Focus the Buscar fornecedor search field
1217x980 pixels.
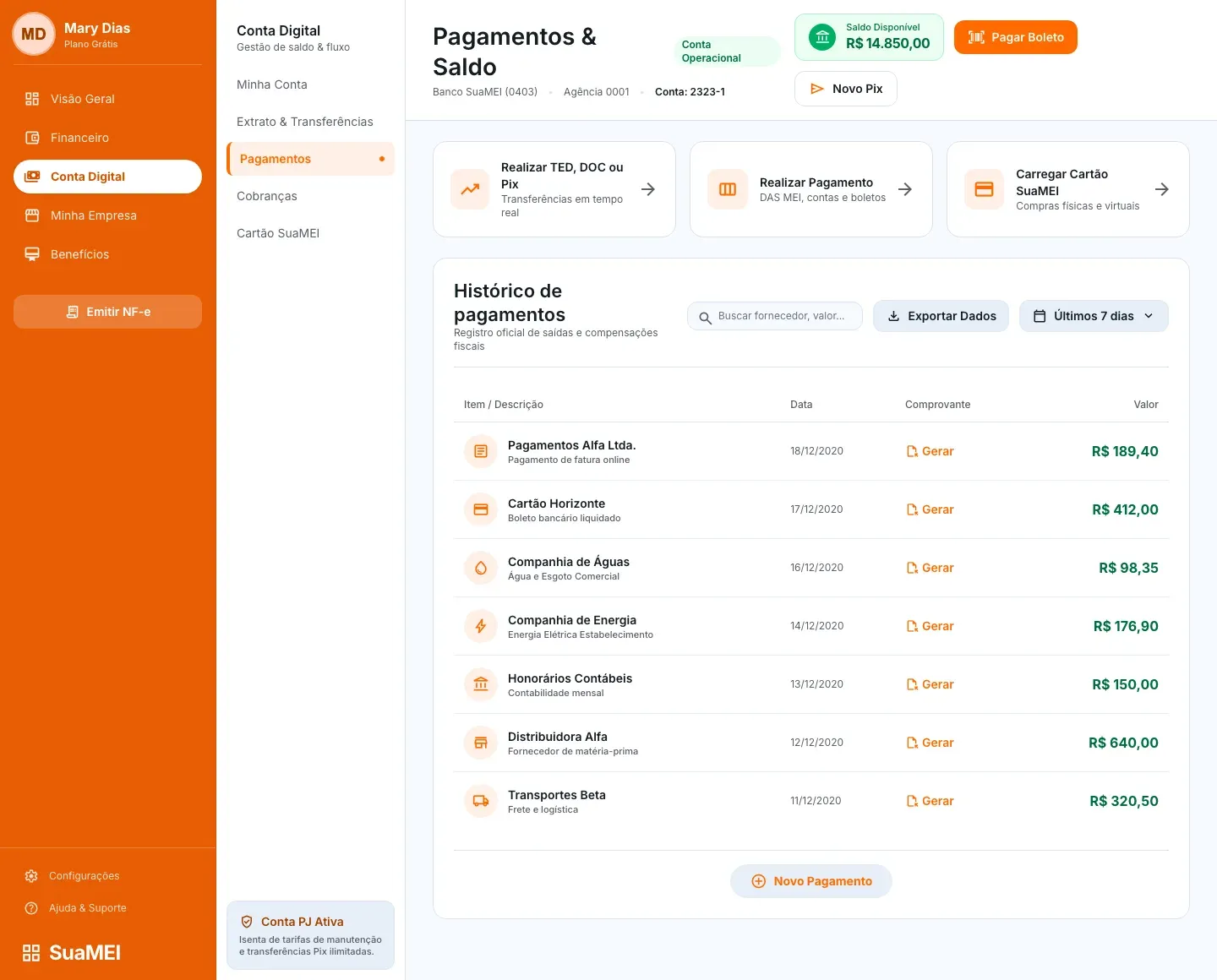pyautogui.click(x=775, y=316)
